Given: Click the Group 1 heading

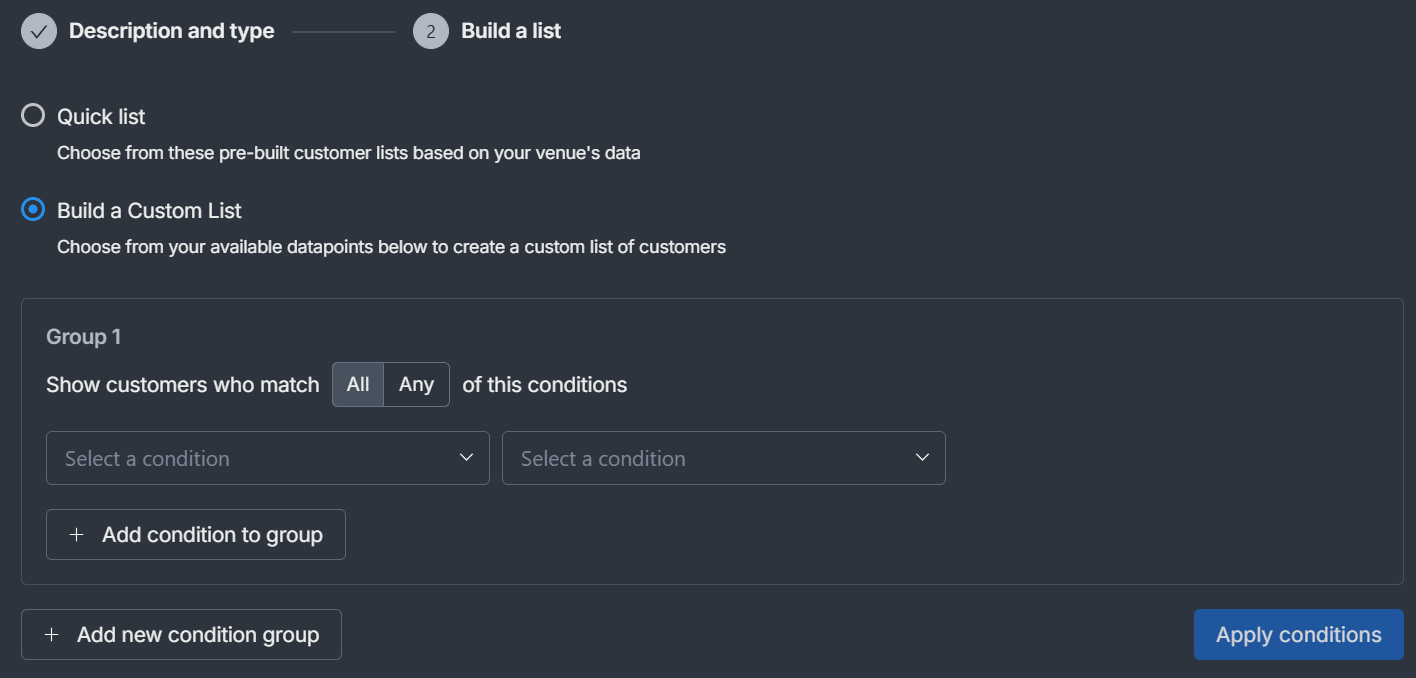Looking at the screenshot, I should click(x=83, y=337).
